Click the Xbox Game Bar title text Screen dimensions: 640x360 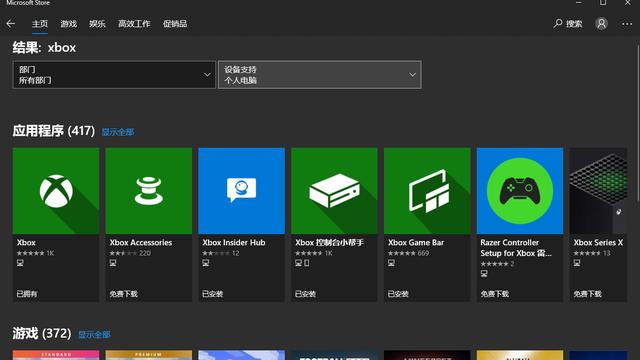[x=416, y=242]
